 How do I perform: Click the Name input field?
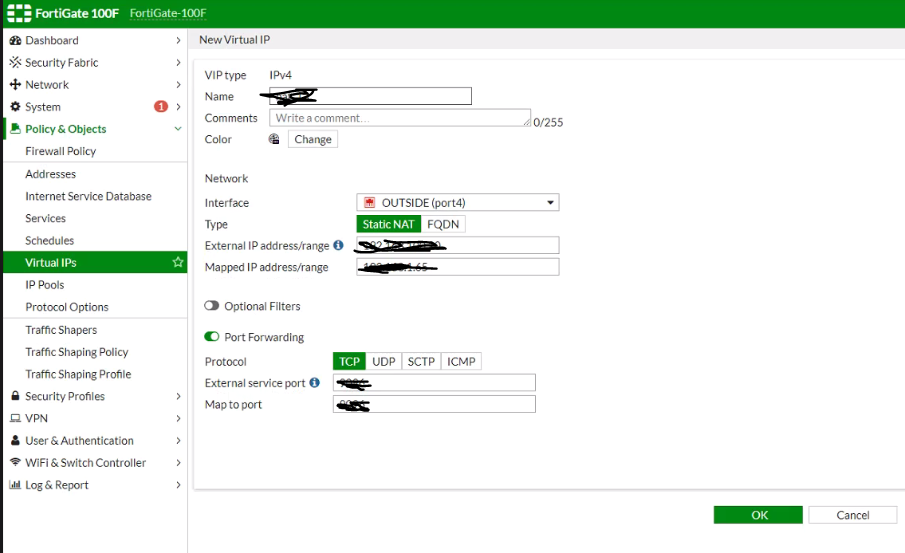371,96
